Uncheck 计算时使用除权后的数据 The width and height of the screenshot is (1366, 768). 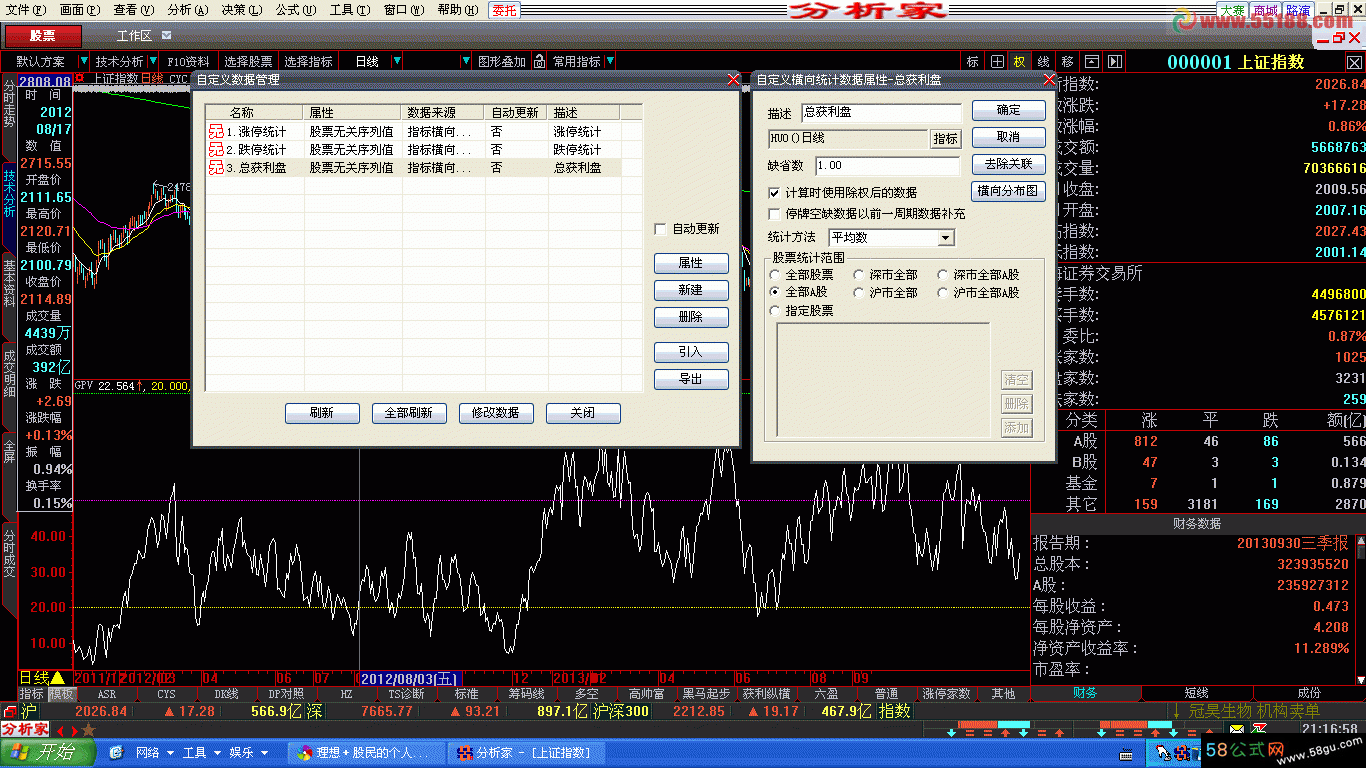774,192
